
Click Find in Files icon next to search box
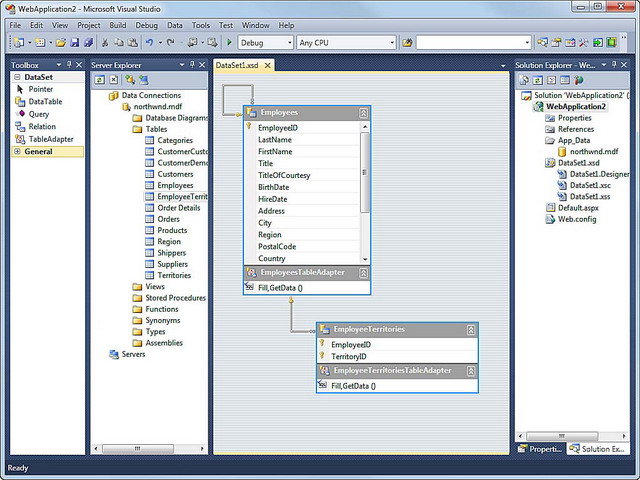click(x=407, y=42)
